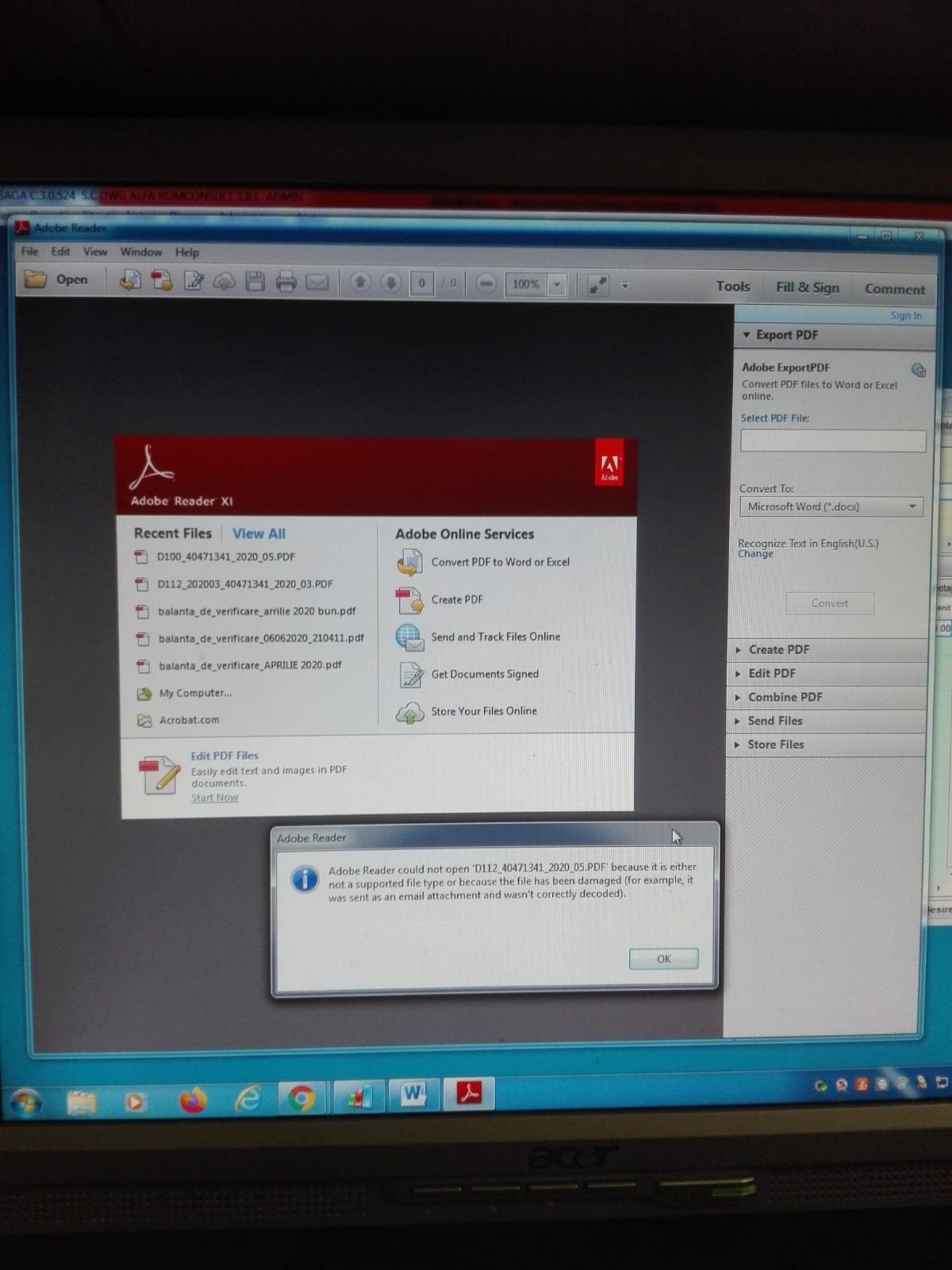This screenshot has height=1270, width=952.
Task: Click the Open folder button in toolbar
Action: click(56, 279)
